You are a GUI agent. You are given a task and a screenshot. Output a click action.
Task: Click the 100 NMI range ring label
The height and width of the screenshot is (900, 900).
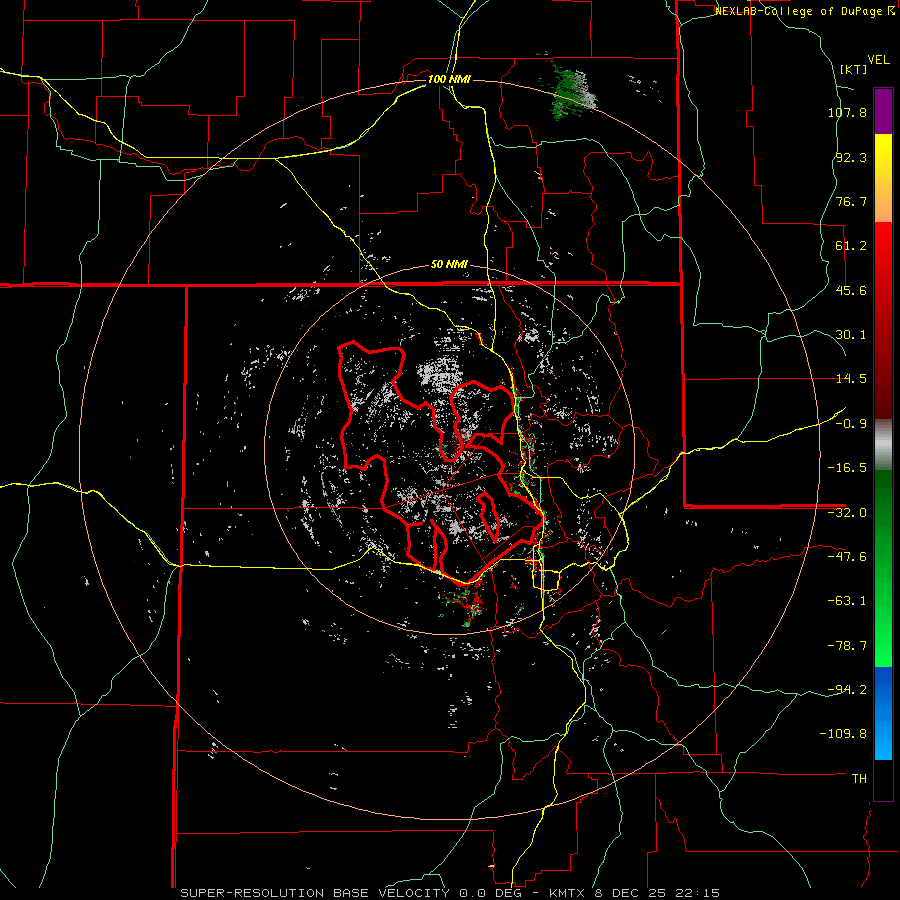pos(449,79)
